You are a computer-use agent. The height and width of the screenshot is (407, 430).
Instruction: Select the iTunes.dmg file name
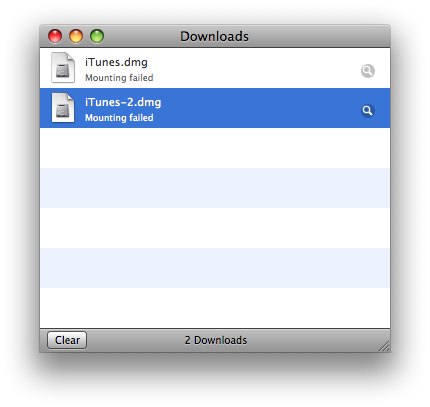pos(116,62)
